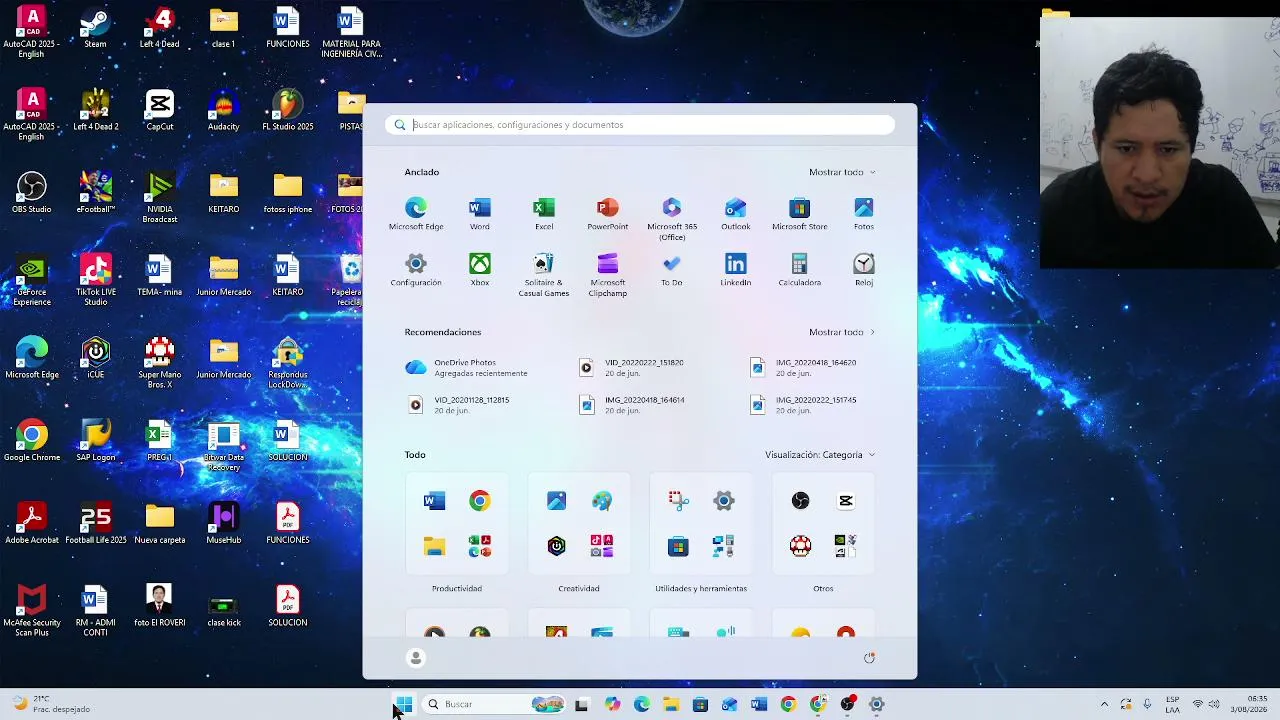
Task: Select the Google Chrome desktop shortcut
Action: [x=32, y=441]
